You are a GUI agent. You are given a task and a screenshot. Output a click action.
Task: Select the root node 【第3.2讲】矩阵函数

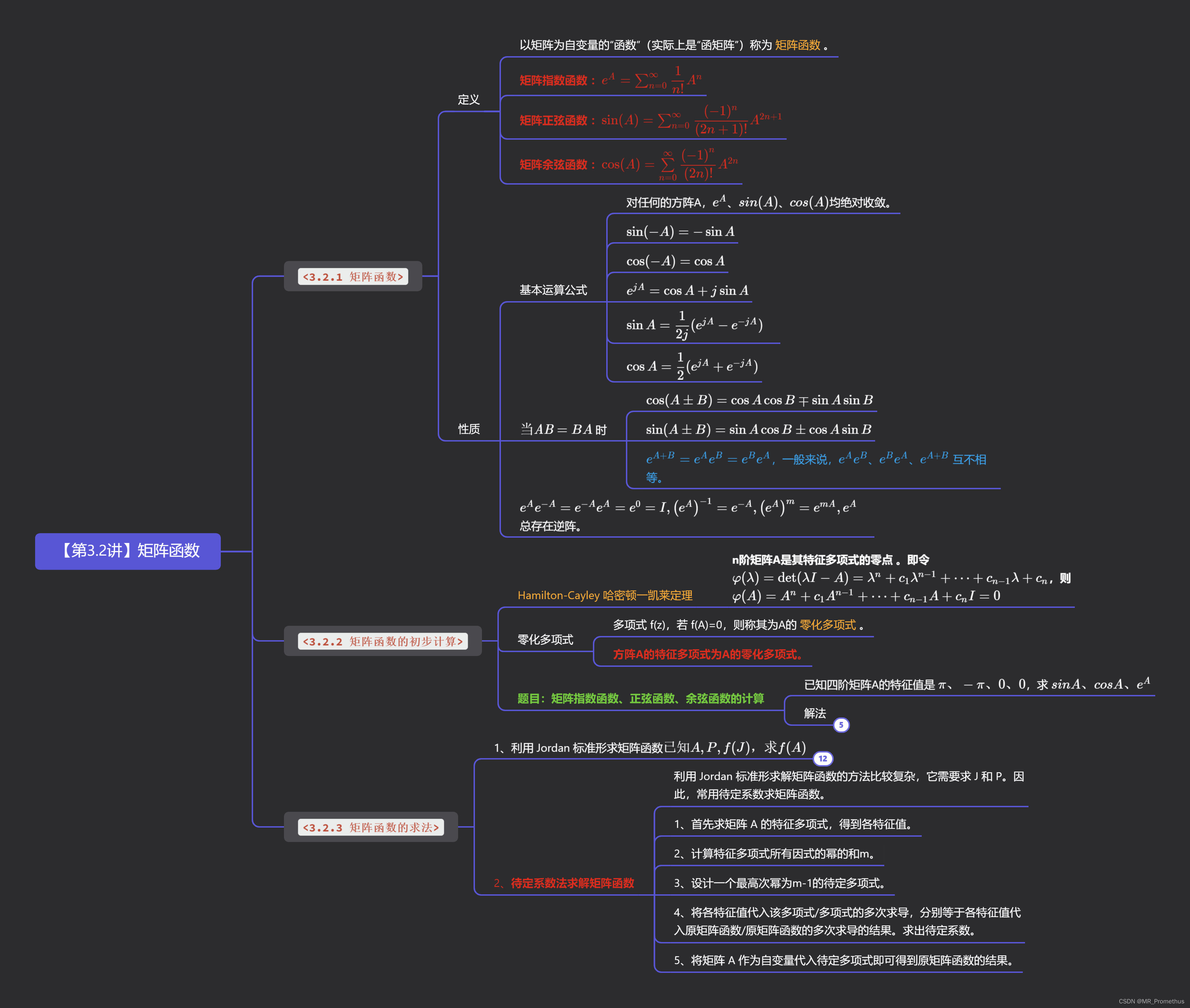[128, 551]
